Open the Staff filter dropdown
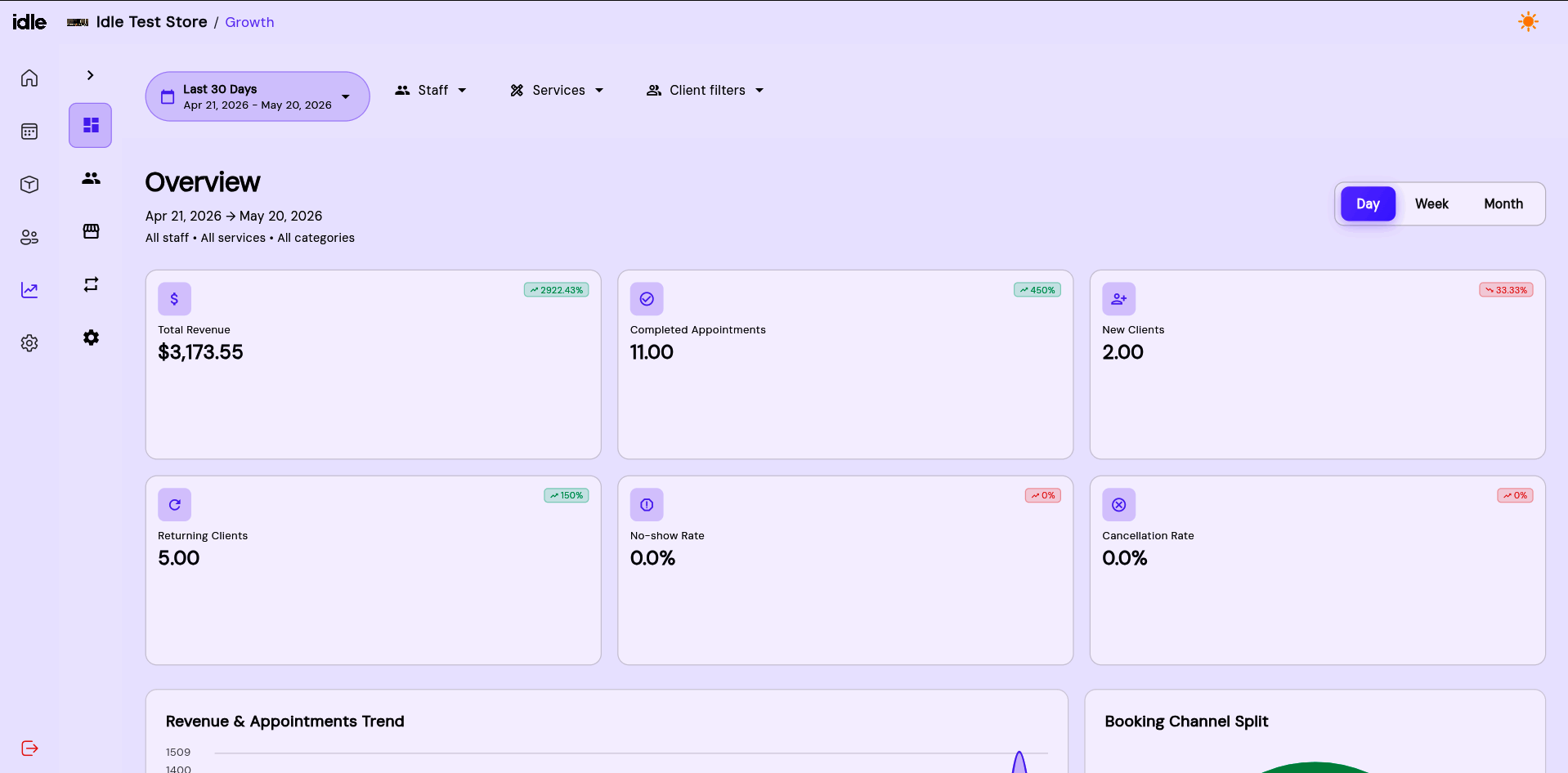The height and width of the screenshot is (773, 1568). pyautogui.click(x=431, y=91)
